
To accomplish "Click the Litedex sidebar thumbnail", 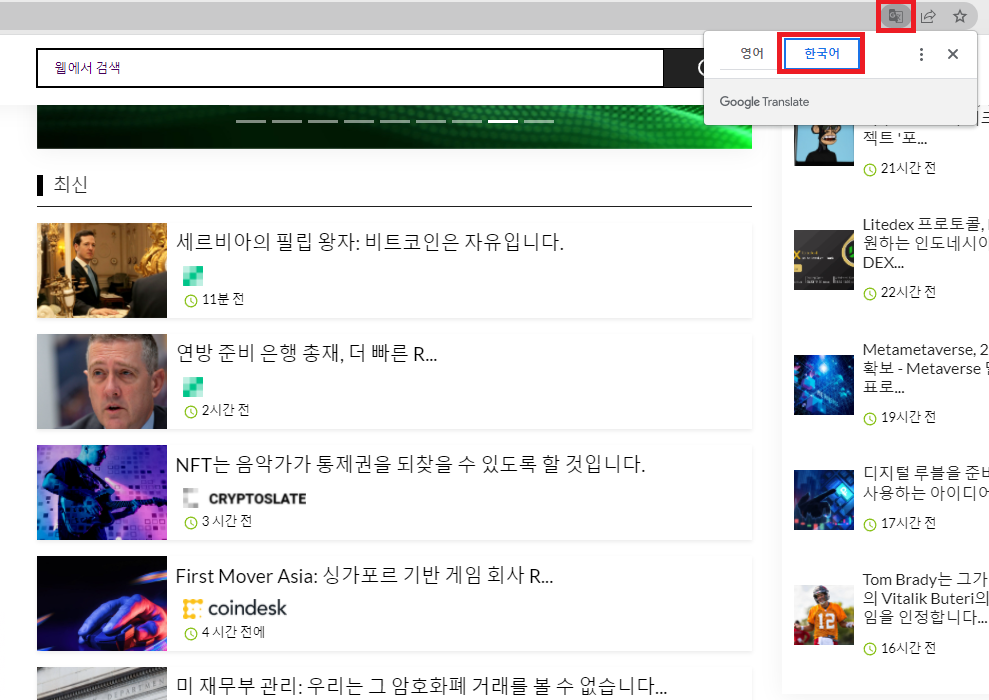I will 824,260.
